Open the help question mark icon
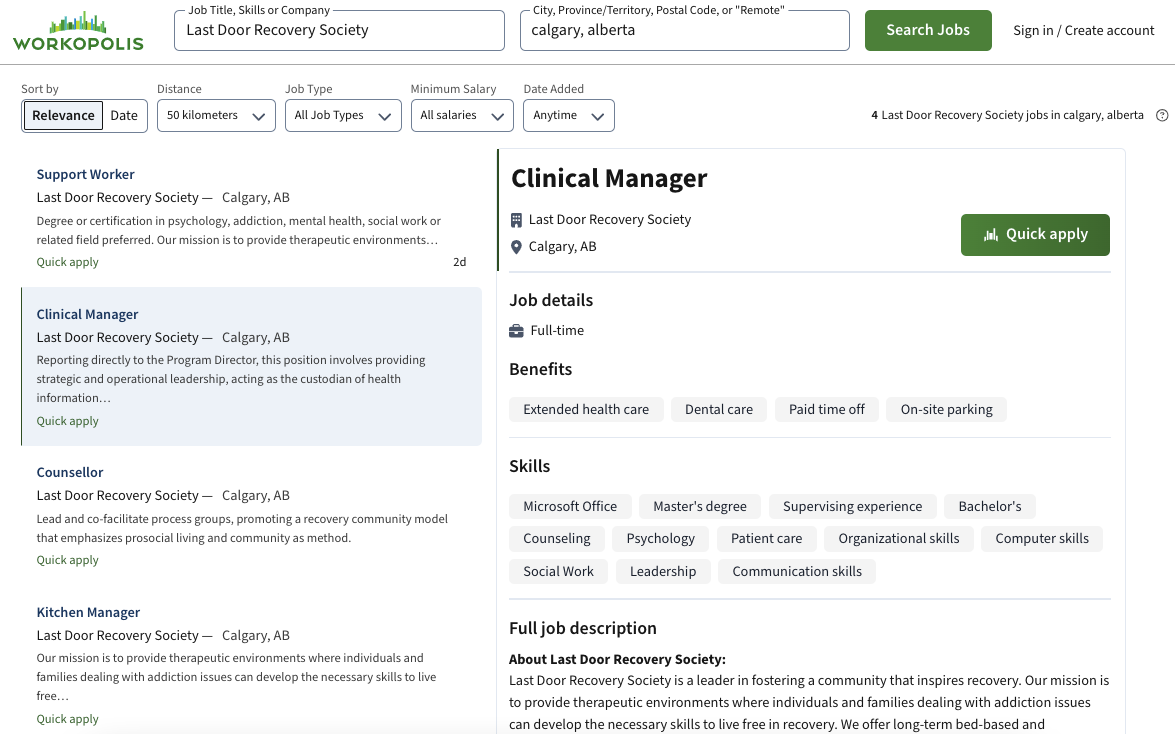 click(x=1163, y=115)
